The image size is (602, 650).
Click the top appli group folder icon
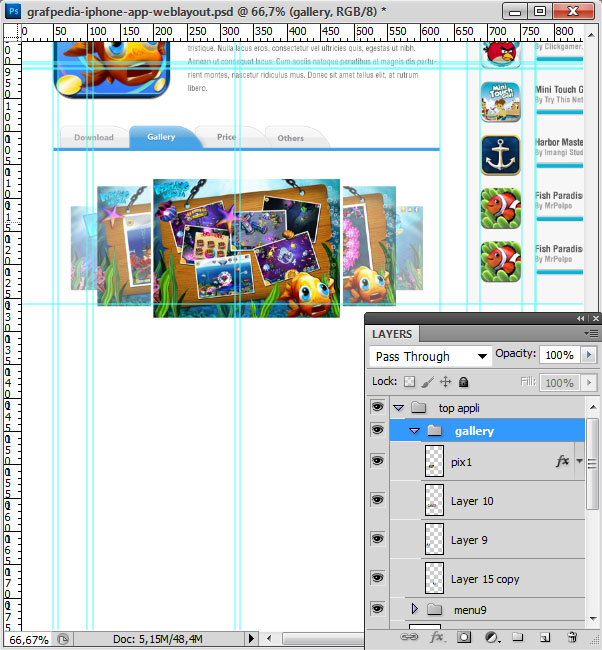[x=419, y=407]
